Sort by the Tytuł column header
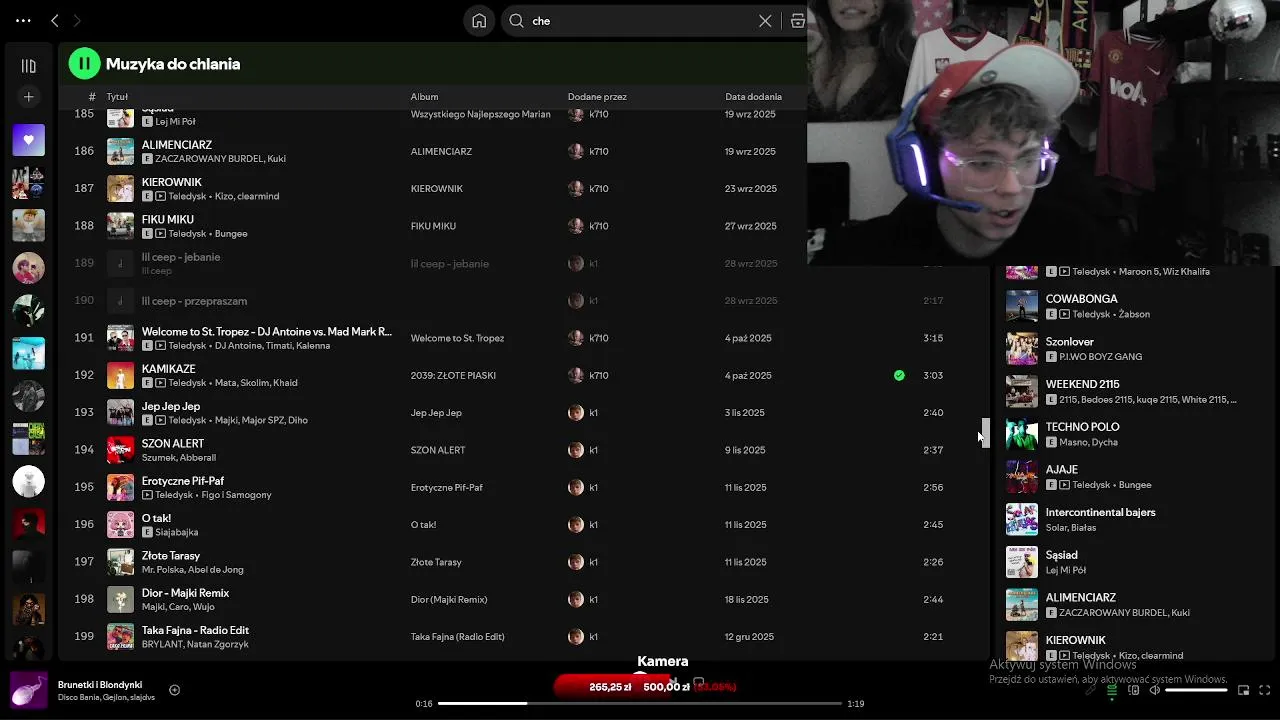 pyautogui.click(x=117, y=97)
